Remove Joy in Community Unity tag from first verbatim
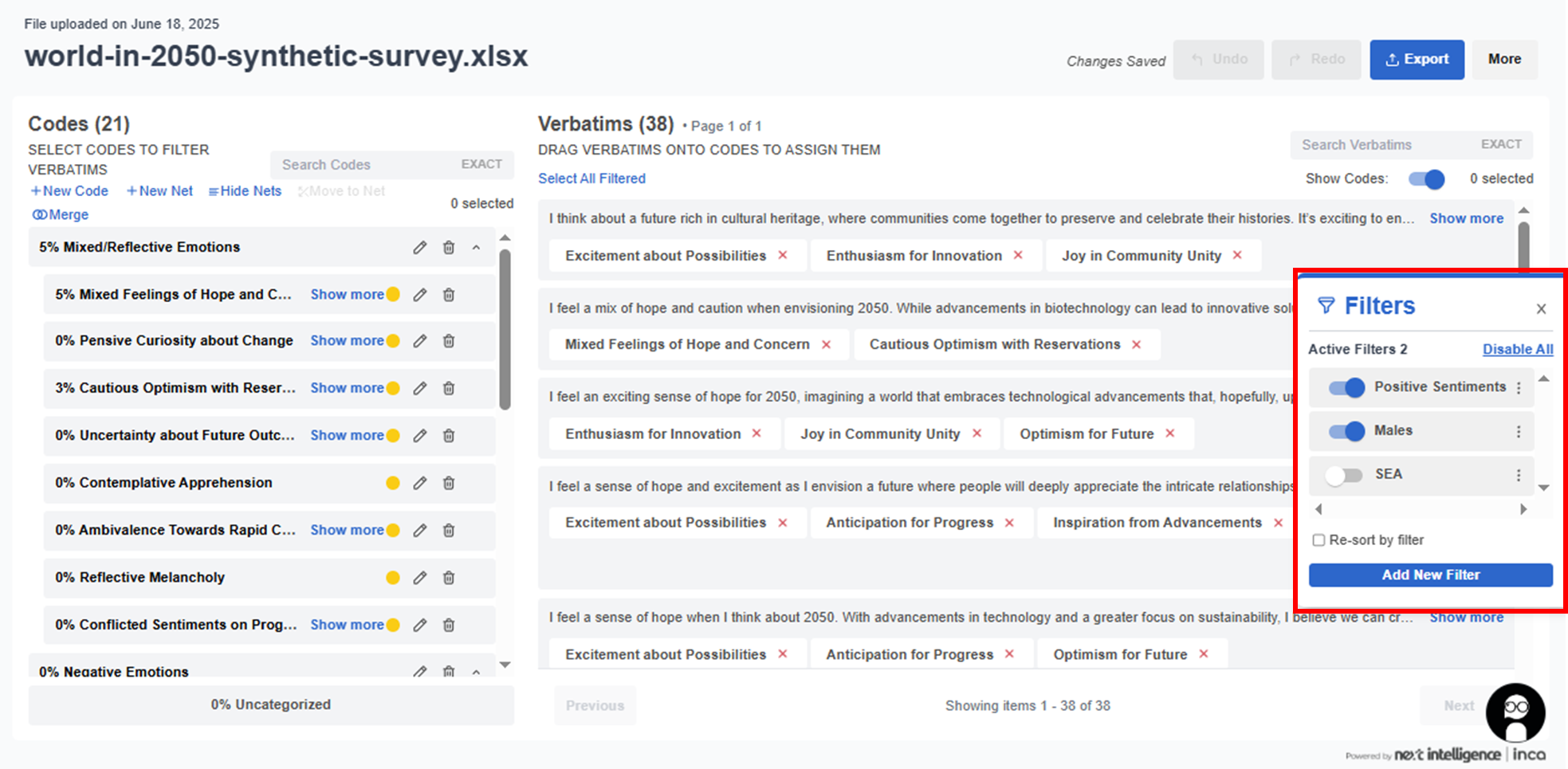The height and width of the screenshot is (769, 1568). [1237, 255]
